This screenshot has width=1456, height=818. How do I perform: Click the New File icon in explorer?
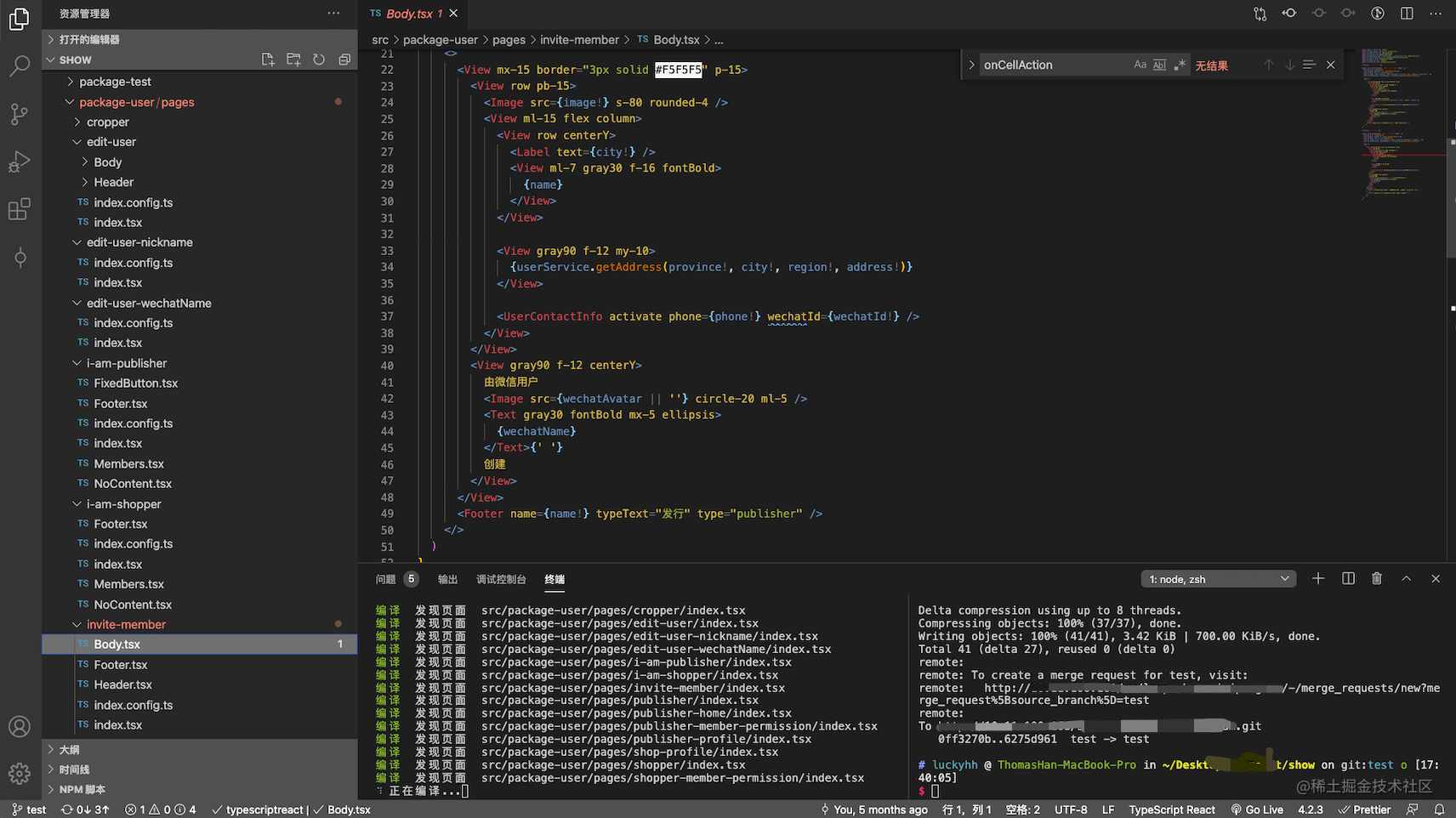coord(268,60)
